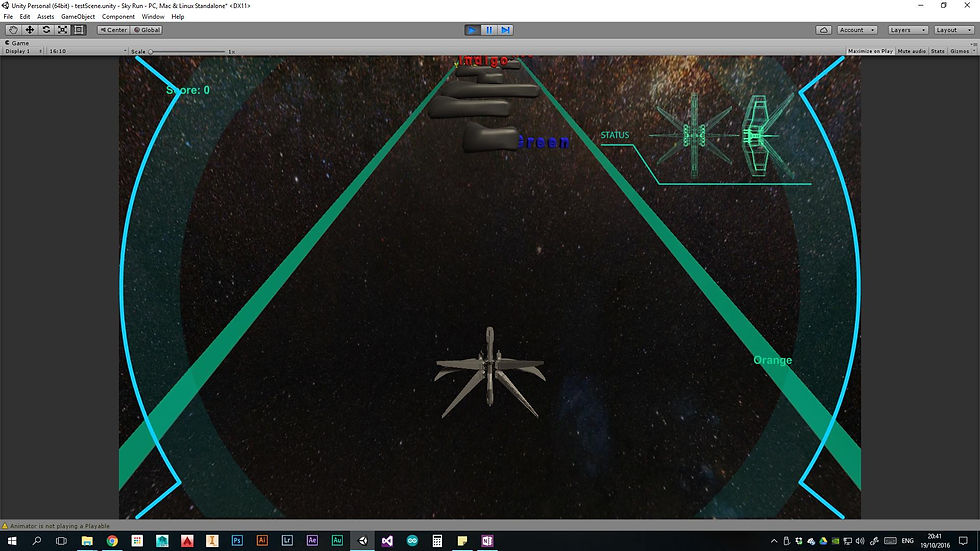Viewport: 980px width, 551px height.
Task: Click the STATUS label in the HUD
Action: (615, 135)
